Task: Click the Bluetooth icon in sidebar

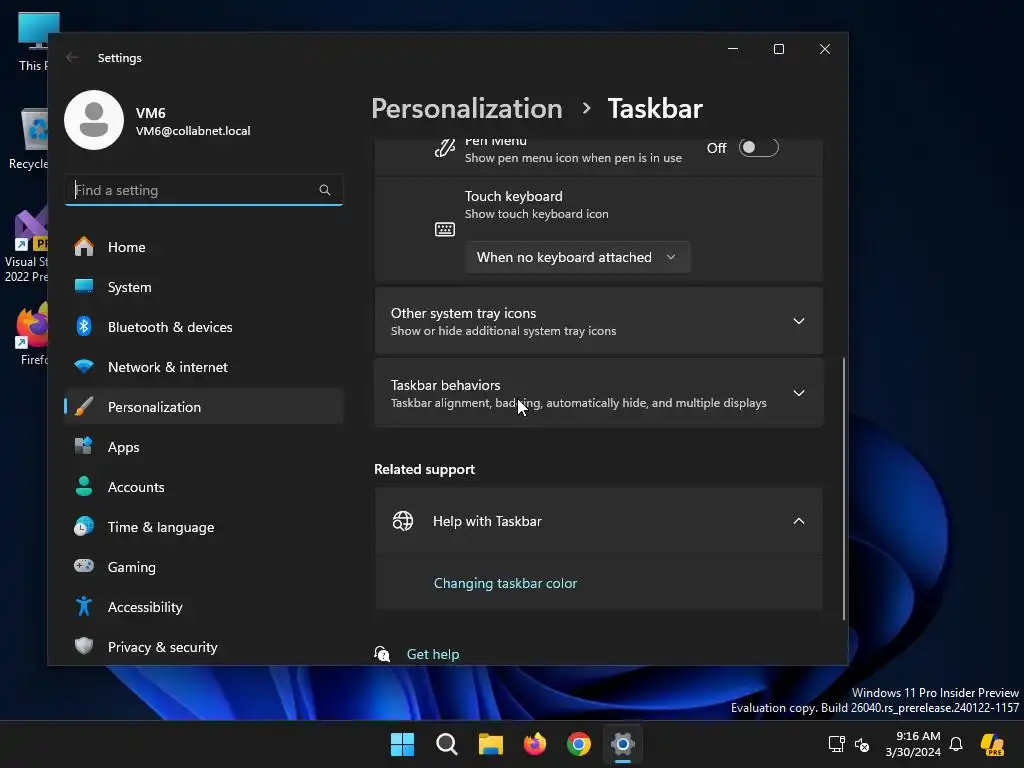Action: pos(84,327)
